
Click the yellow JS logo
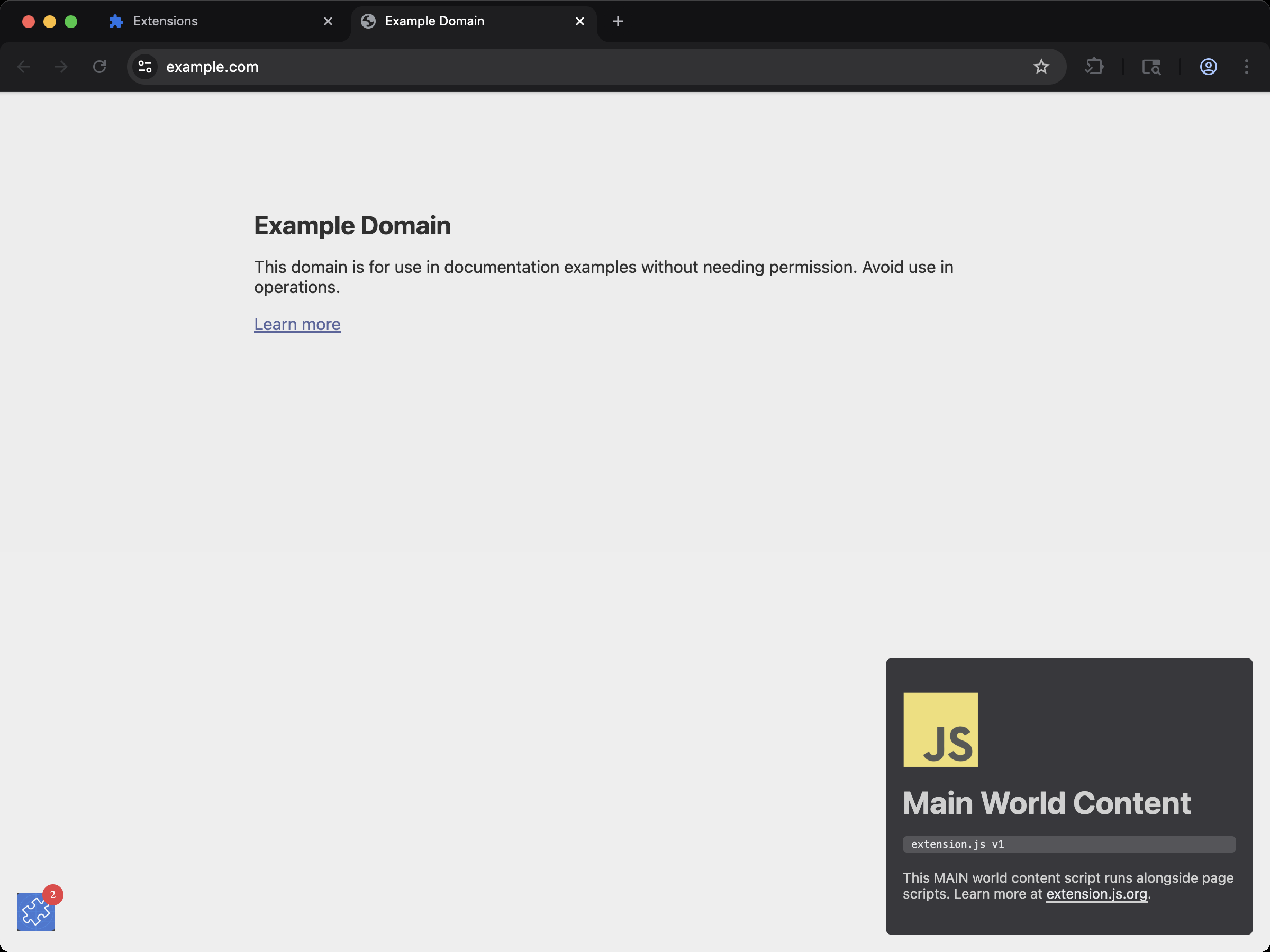pyautogui.click(x=940, y=729)
